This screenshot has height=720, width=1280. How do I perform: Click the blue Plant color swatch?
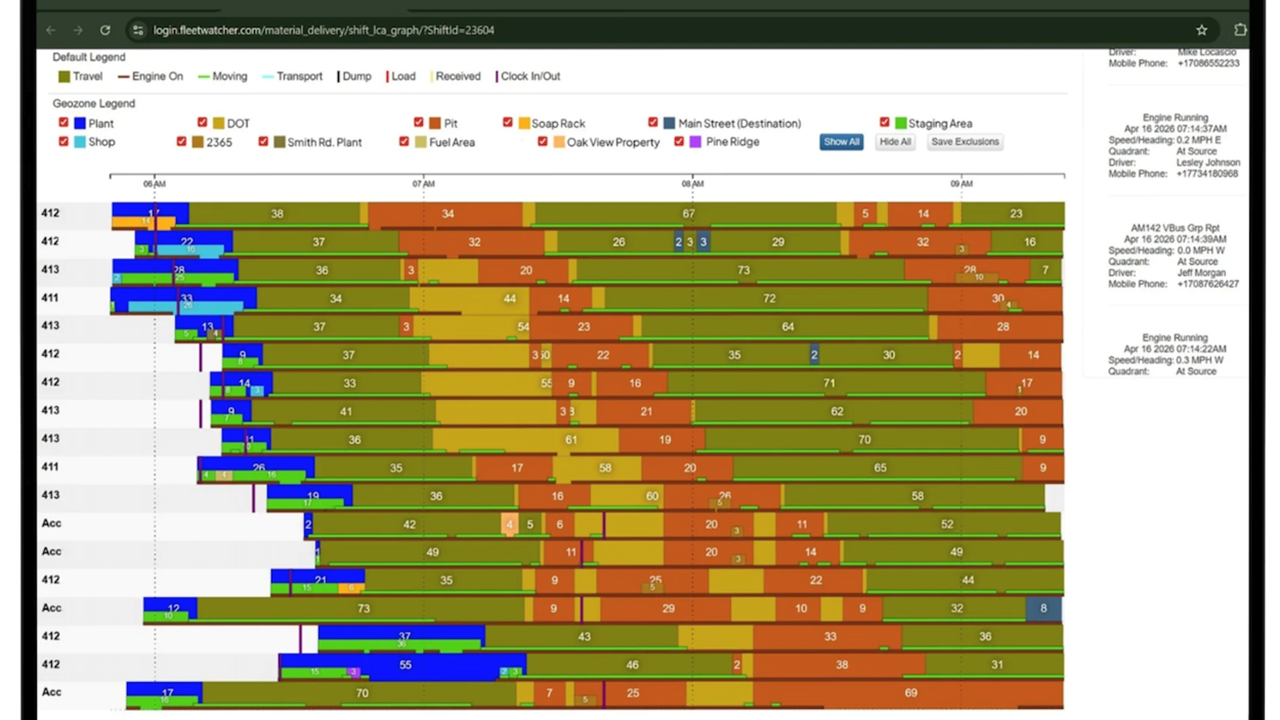coord(80,123)
